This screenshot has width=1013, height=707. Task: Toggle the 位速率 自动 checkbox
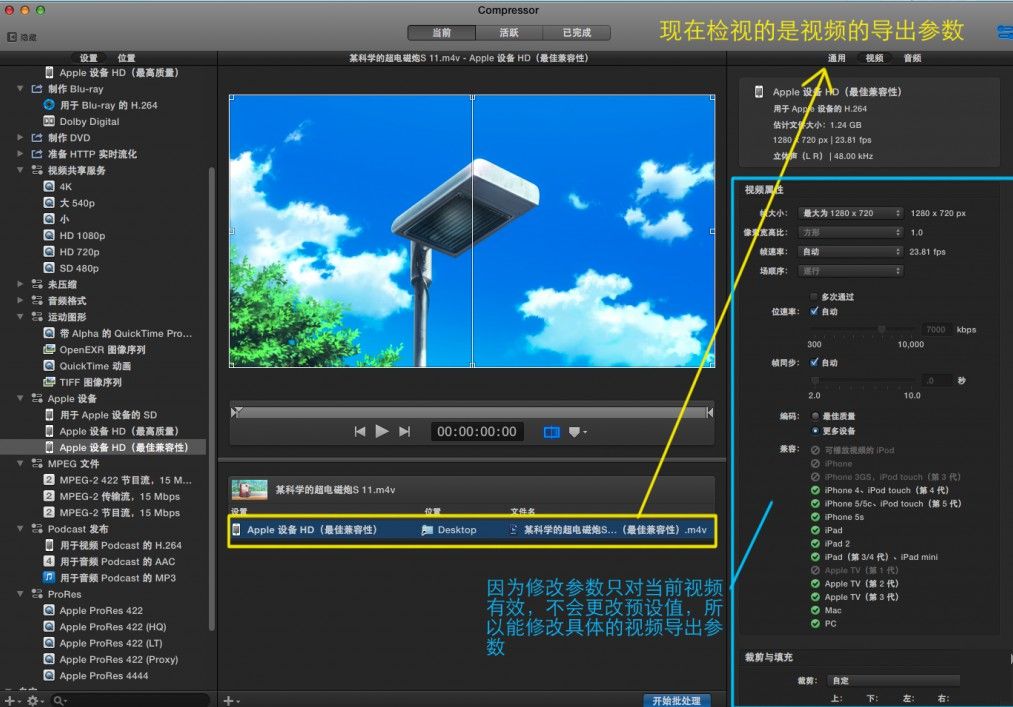[814, 311]
